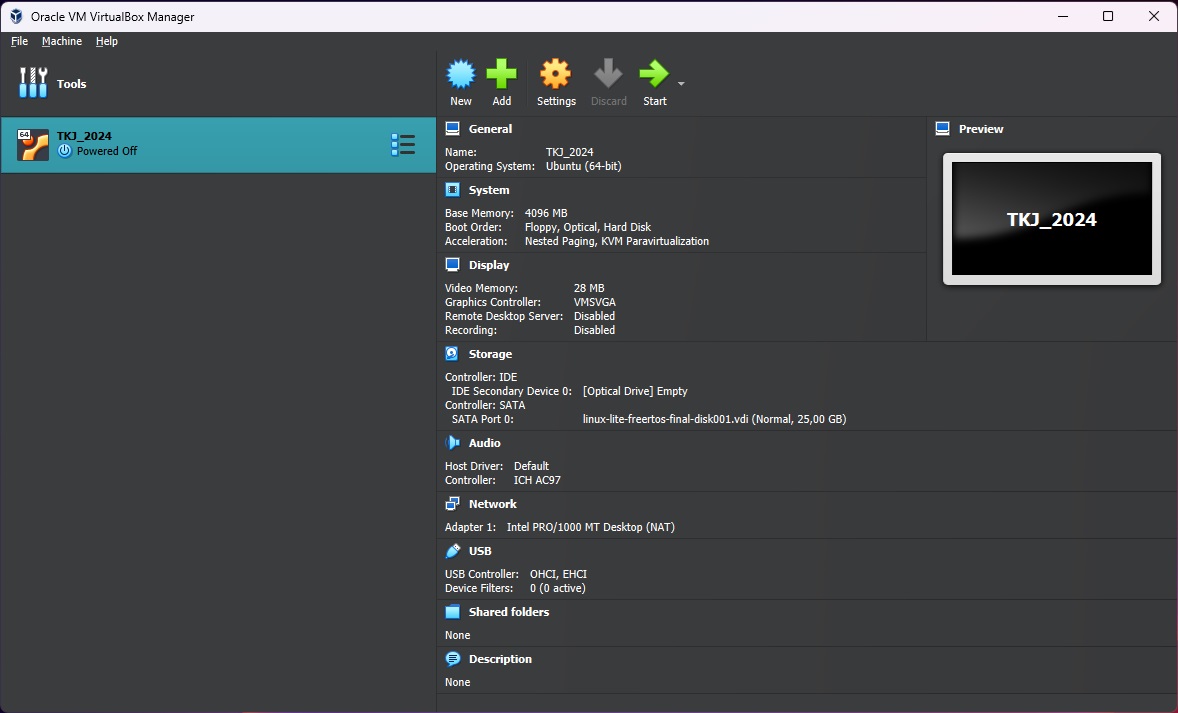Click the System section icon

pyautogui.click(x=452, y=189)
